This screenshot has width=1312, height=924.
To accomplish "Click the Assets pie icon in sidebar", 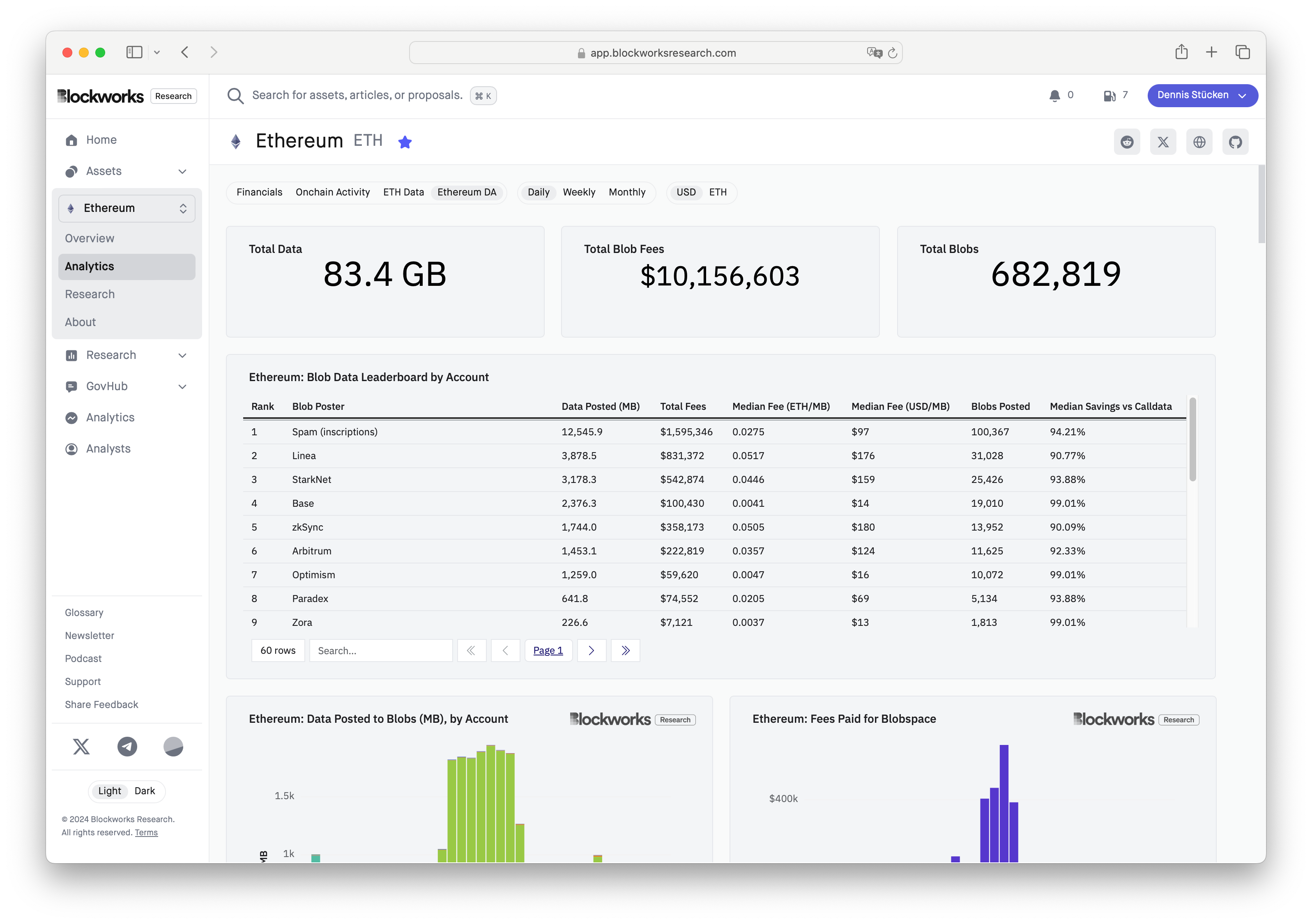I will pos(71,171).
